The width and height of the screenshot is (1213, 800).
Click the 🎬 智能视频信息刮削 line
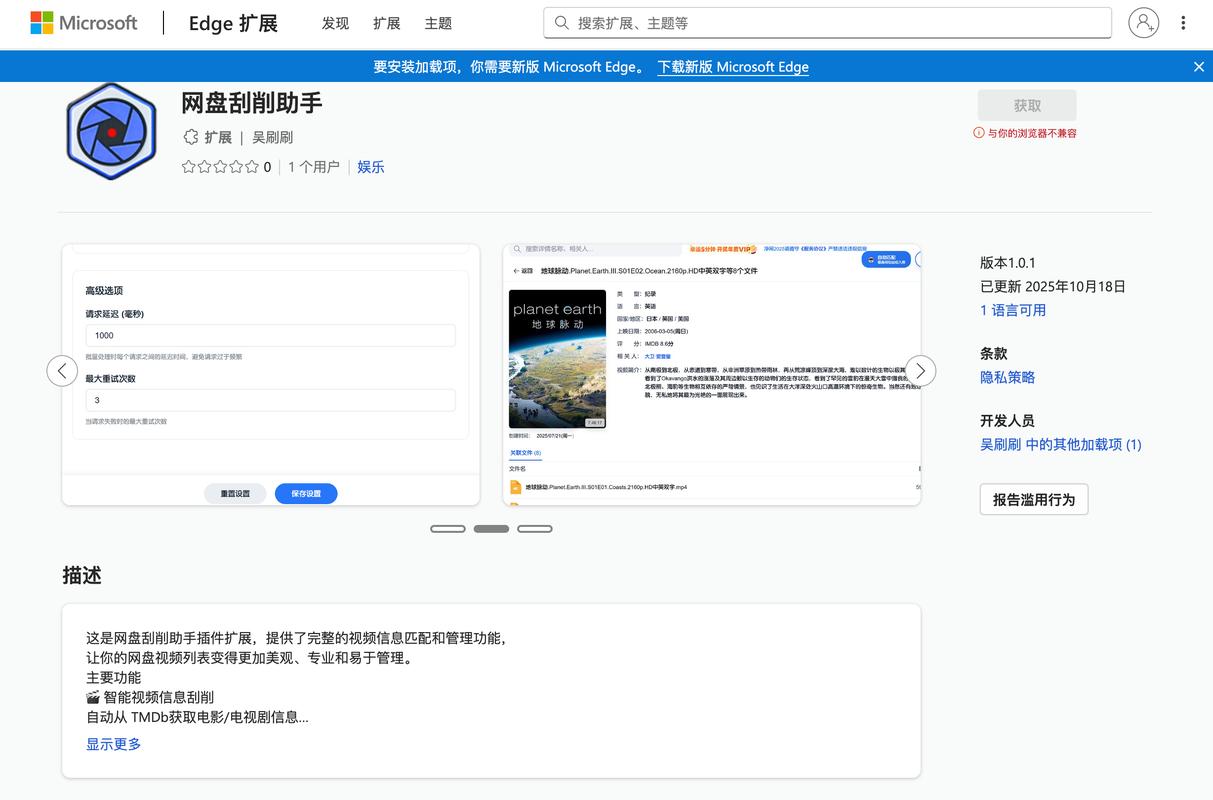[150, 697]
